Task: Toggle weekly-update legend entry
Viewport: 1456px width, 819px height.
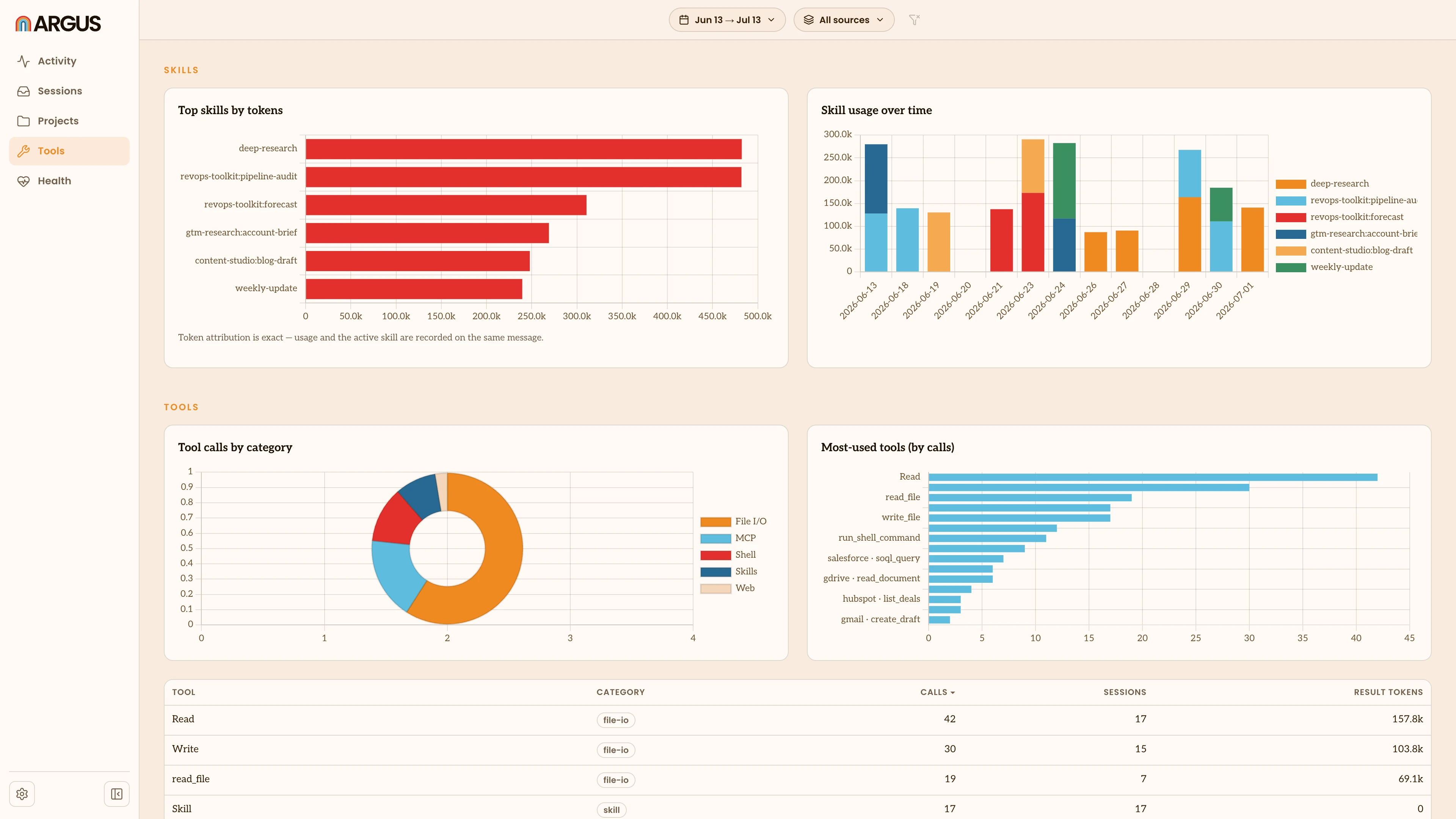Action: click(1324, 267)
